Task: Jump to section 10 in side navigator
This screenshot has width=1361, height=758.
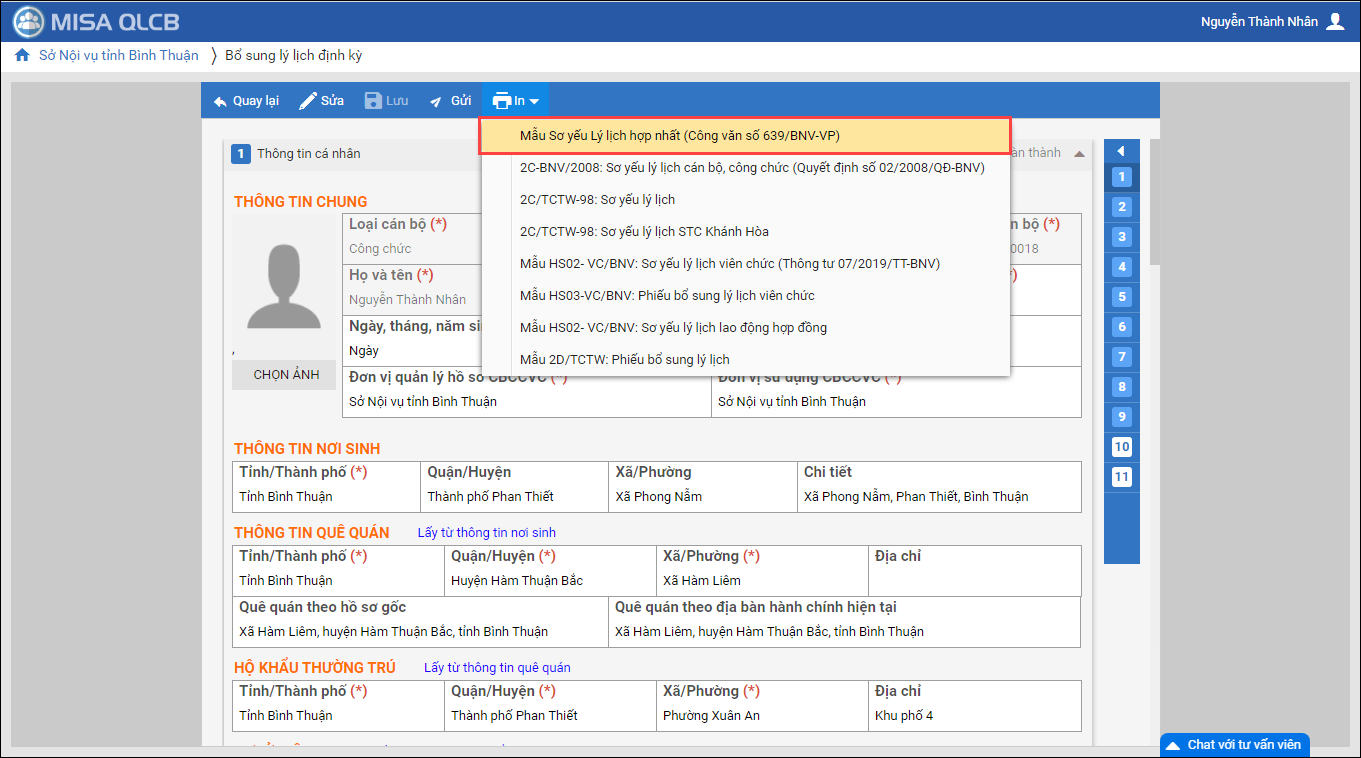Action: 1122,447
